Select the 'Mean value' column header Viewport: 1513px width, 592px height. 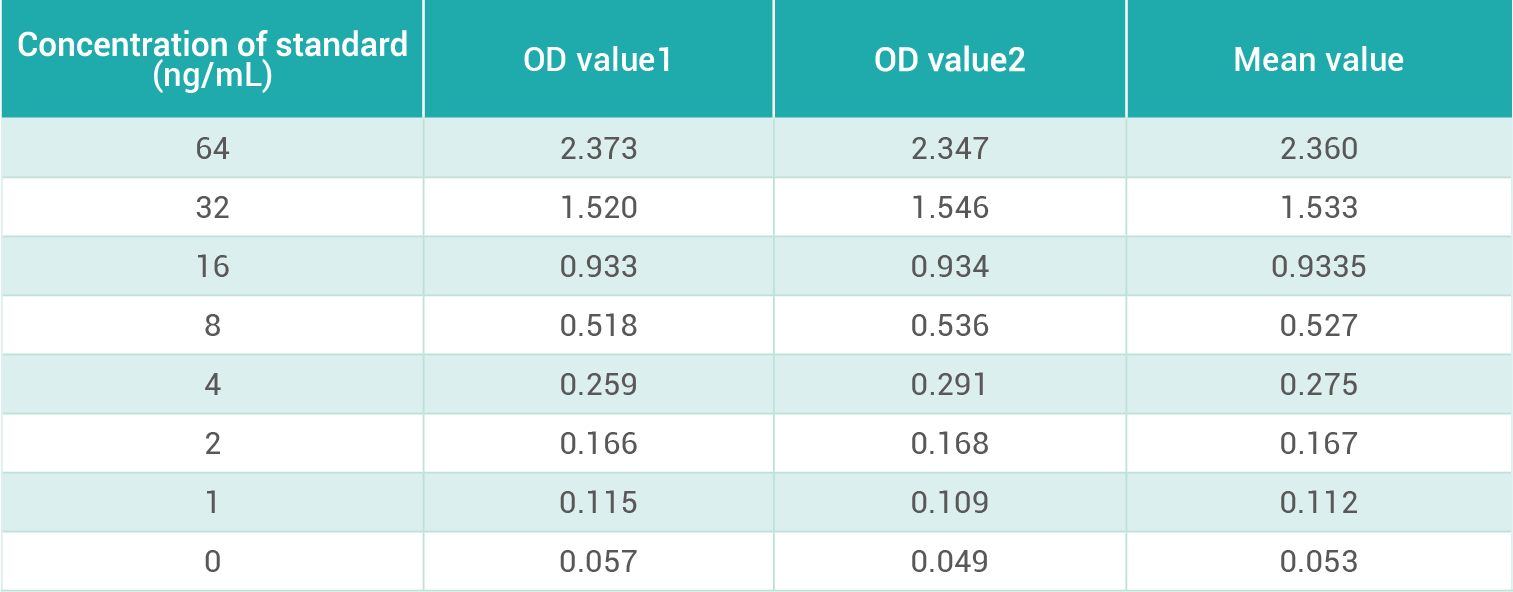[1318, 60]
